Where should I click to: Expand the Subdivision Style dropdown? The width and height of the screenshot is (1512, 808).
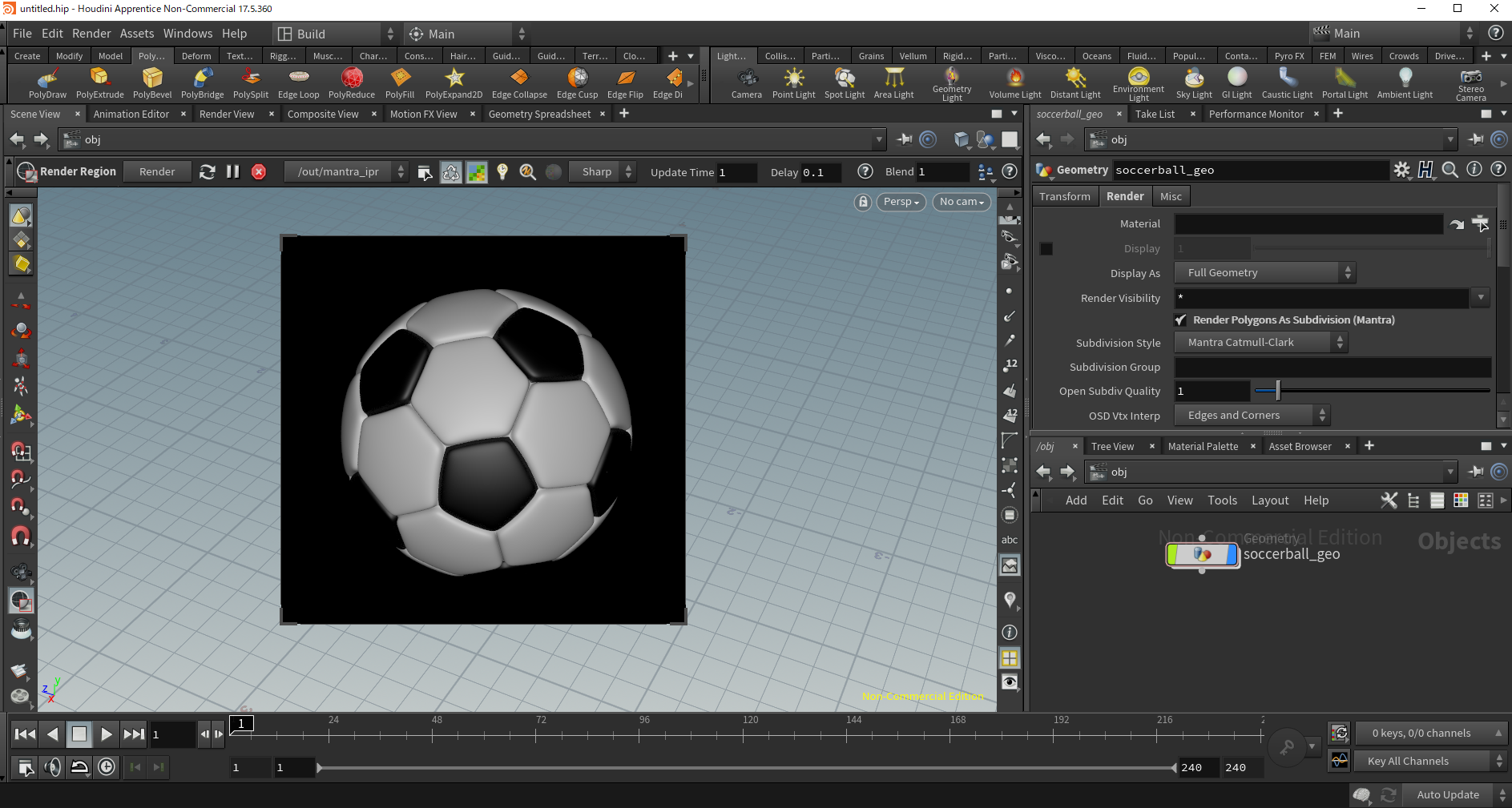1260,343
